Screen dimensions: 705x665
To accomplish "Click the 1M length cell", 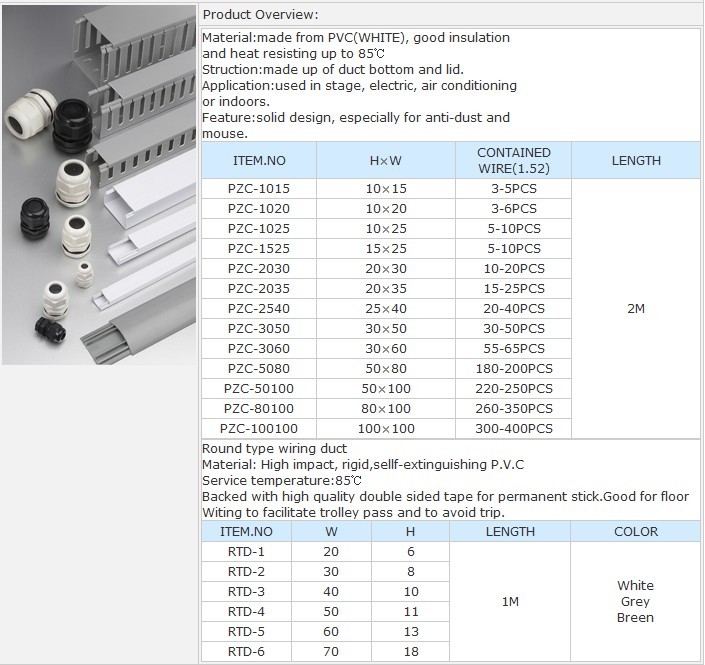I will click(x=510, y=602).
